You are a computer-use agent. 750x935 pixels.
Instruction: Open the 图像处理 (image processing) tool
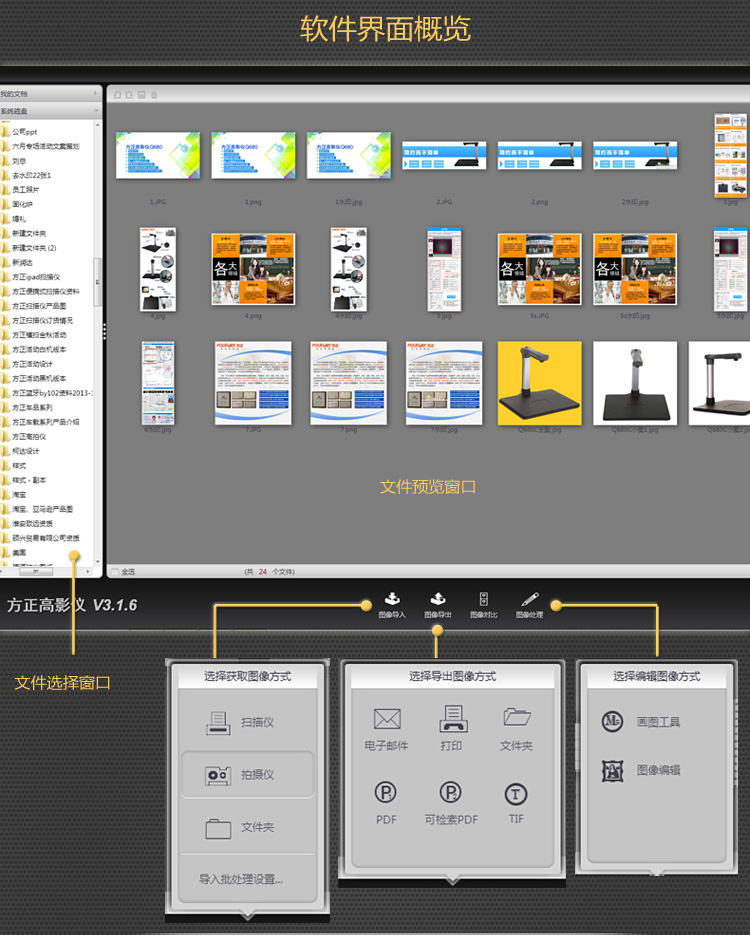529,601
